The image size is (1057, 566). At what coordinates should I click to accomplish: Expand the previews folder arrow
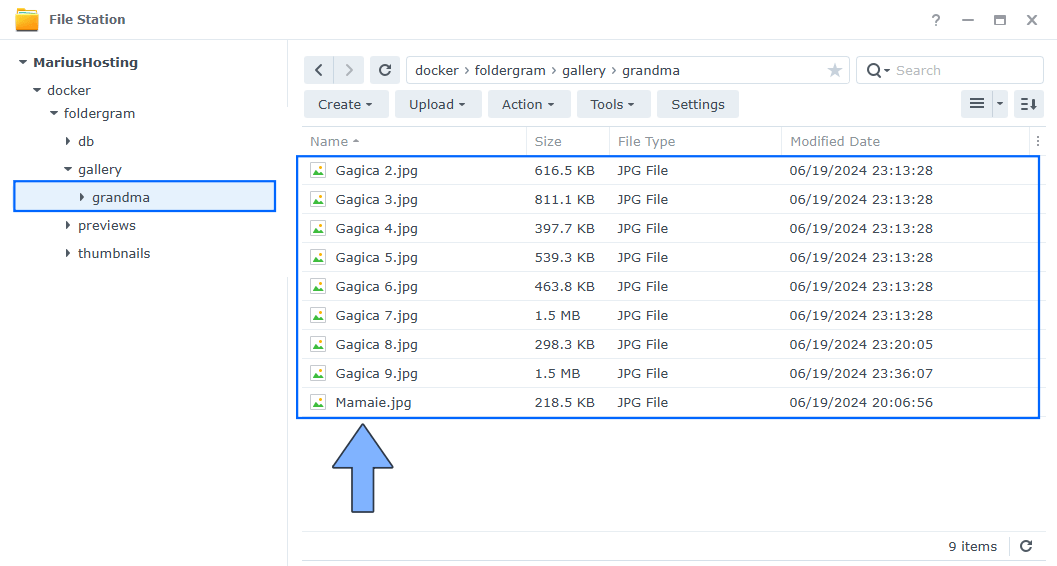[x=67, y=225]
